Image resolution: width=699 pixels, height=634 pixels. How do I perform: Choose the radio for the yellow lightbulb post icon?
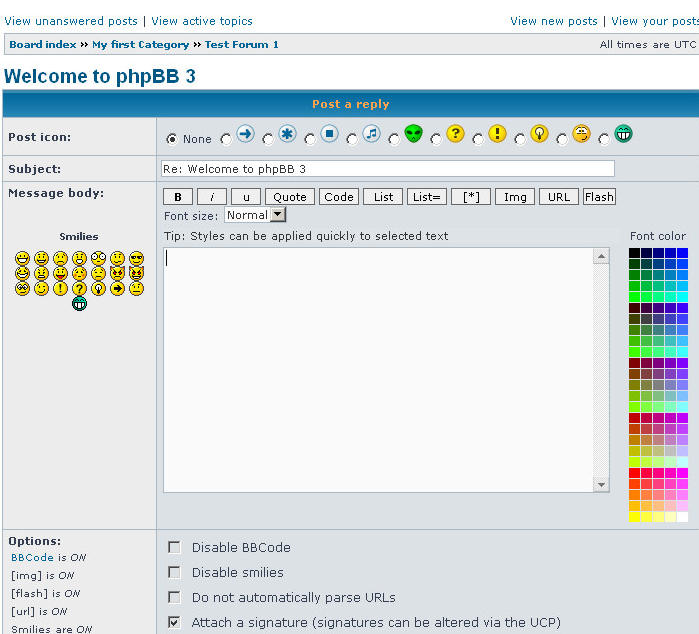(x=520, y=140)
